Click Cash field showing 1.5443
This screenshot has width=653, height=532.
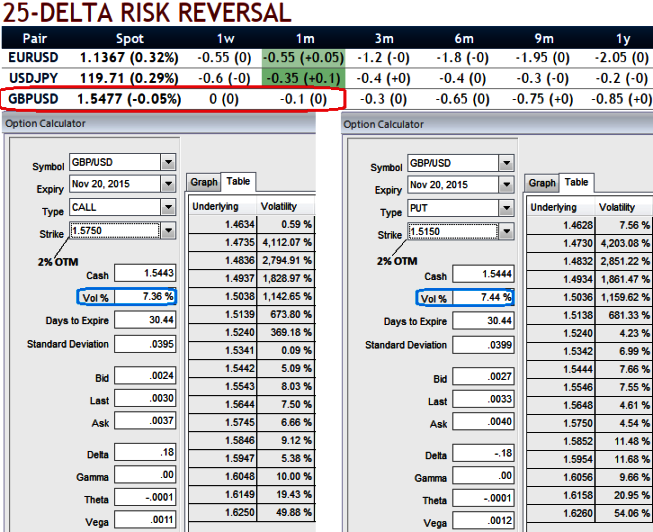pyautogui.click(x=145, y=273)
